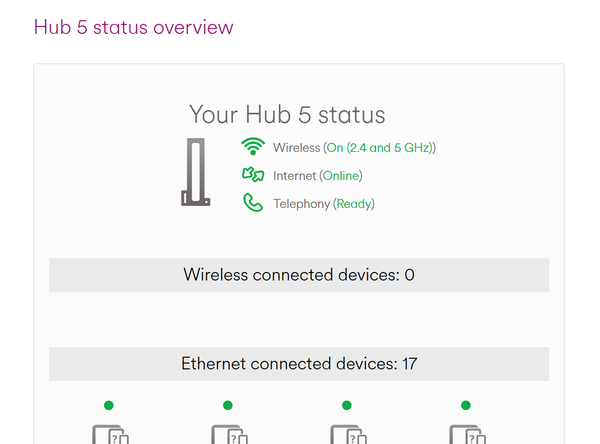
Task: Click the Internet 'Online' status text
Action: tap(341, 176)
